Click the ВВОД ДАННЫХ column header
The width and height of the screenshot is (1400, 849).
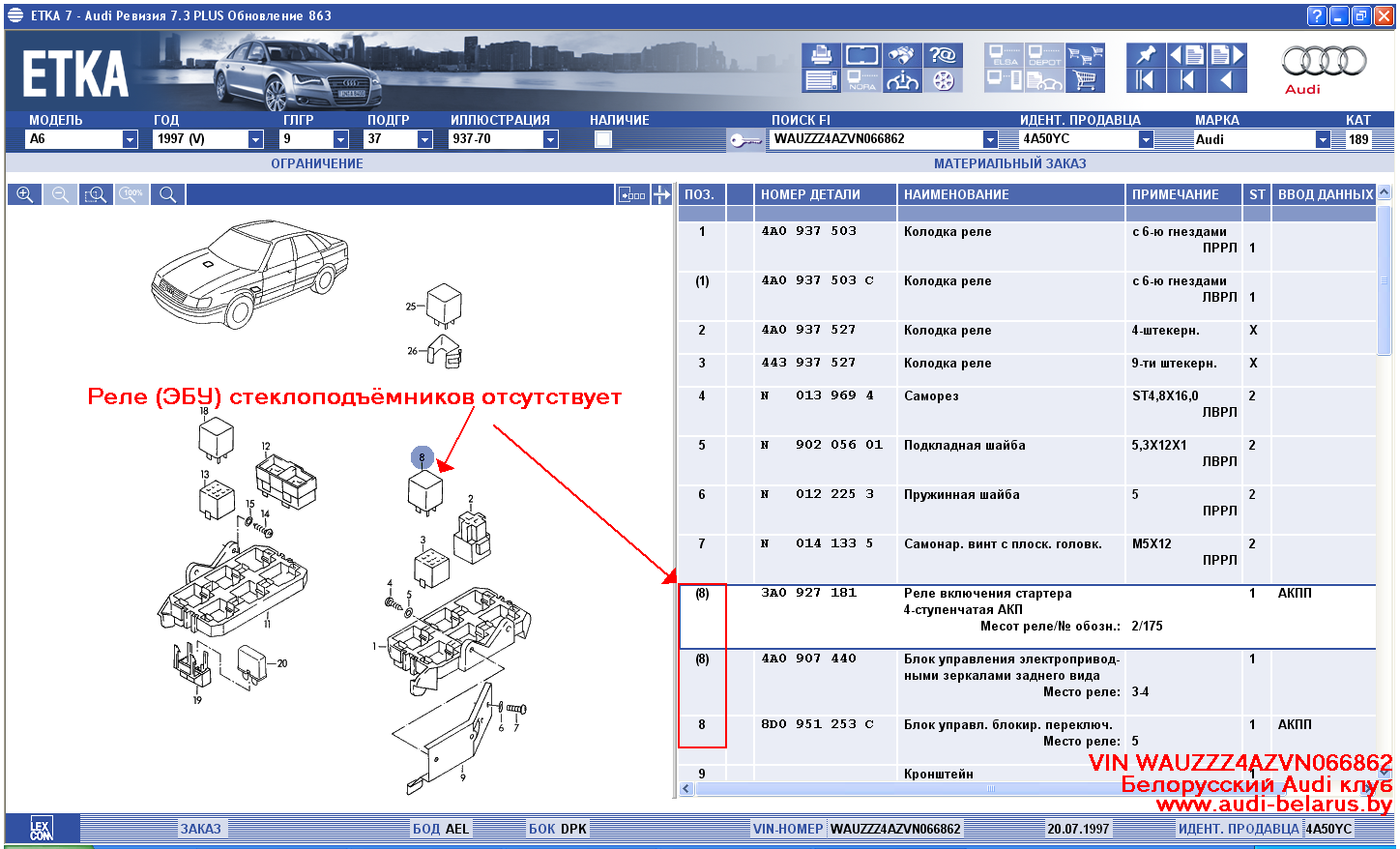pyautogui.click(x=1325, y=194)
